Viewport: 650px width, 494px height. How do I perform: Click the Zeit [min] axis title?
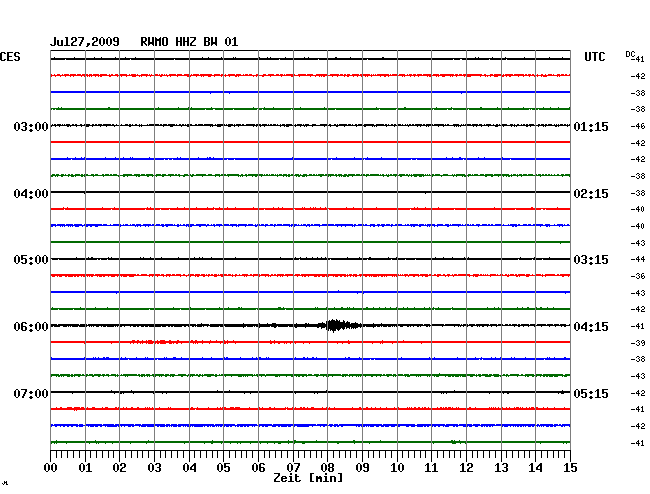tap(308, 478)
